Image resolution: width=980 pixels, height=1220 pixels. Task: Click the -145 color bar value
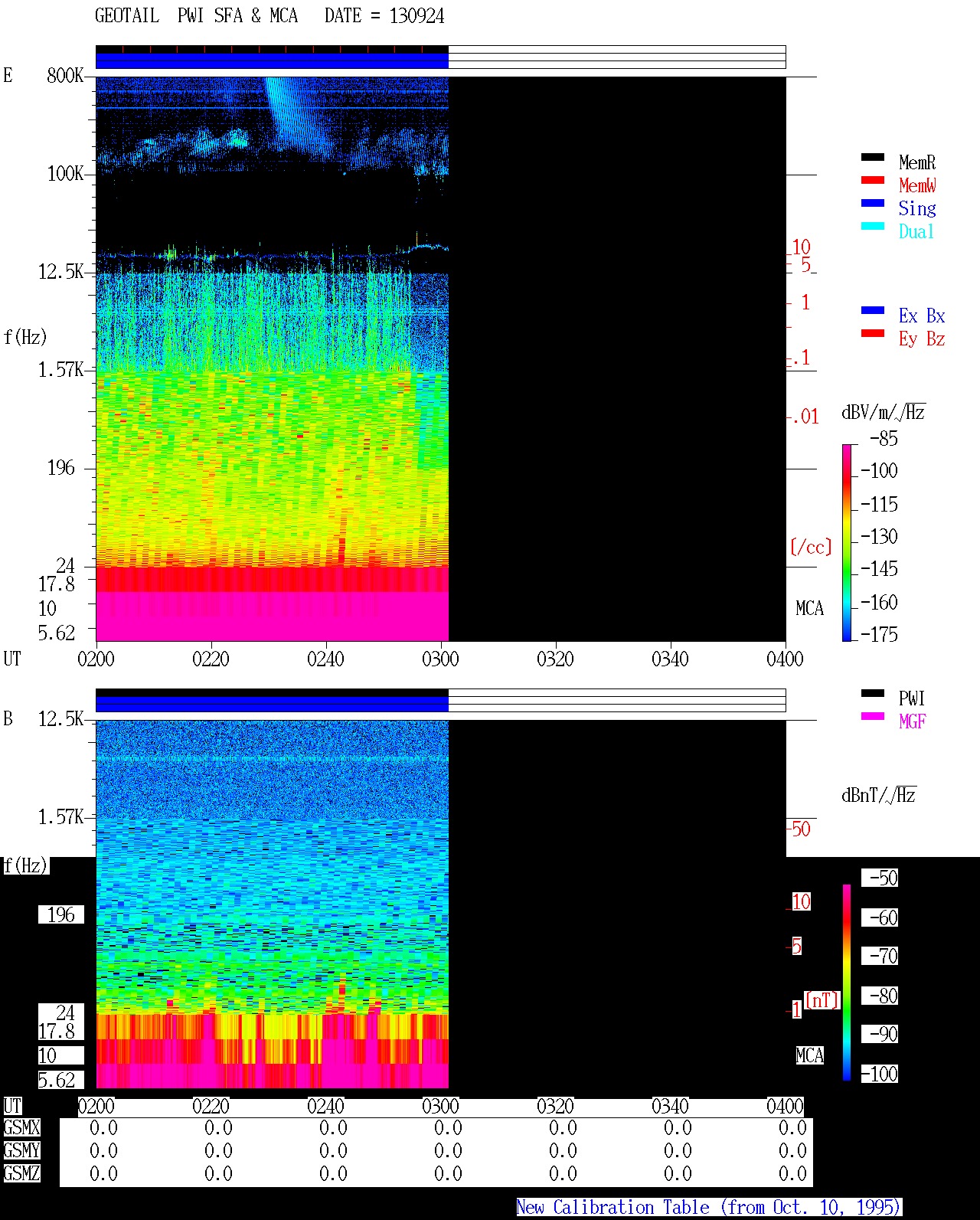(x=879, y=568)
